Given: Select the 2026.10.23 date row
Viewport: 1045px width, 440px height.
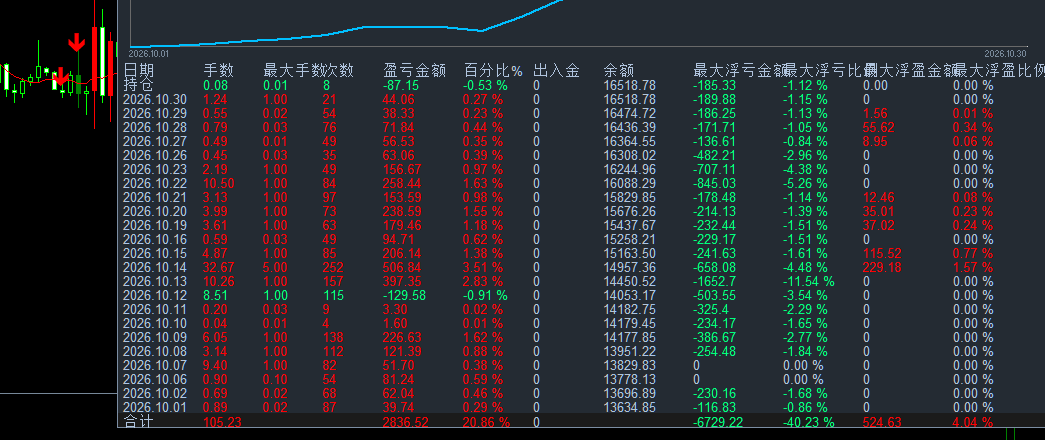Looking at the screenshot, I should click(155, 169).
